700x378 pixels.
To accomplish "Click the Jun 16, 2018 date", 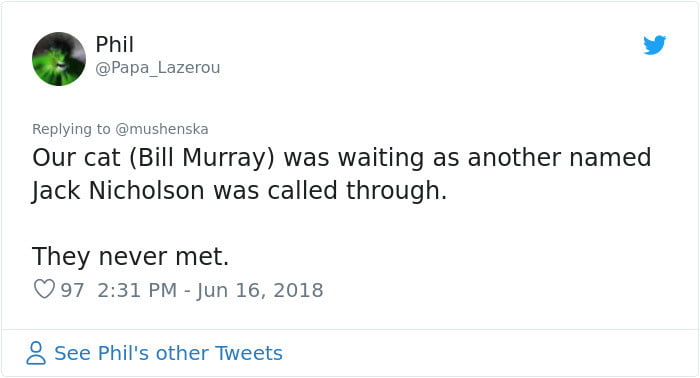I will tap(260, 290).
